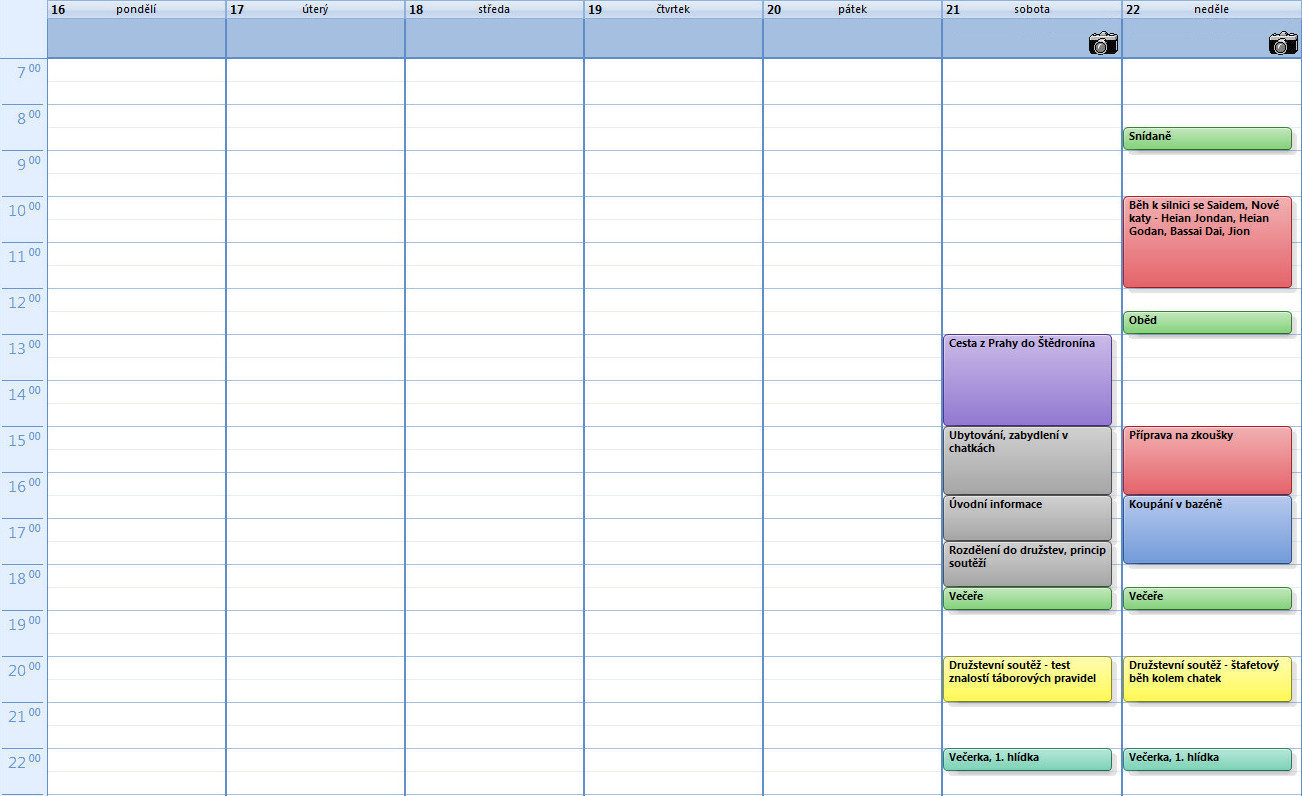The width and height of the screenshot is (1302, 796).
Task: Open Saturday's Večeře event
Action: (1027, 598)
